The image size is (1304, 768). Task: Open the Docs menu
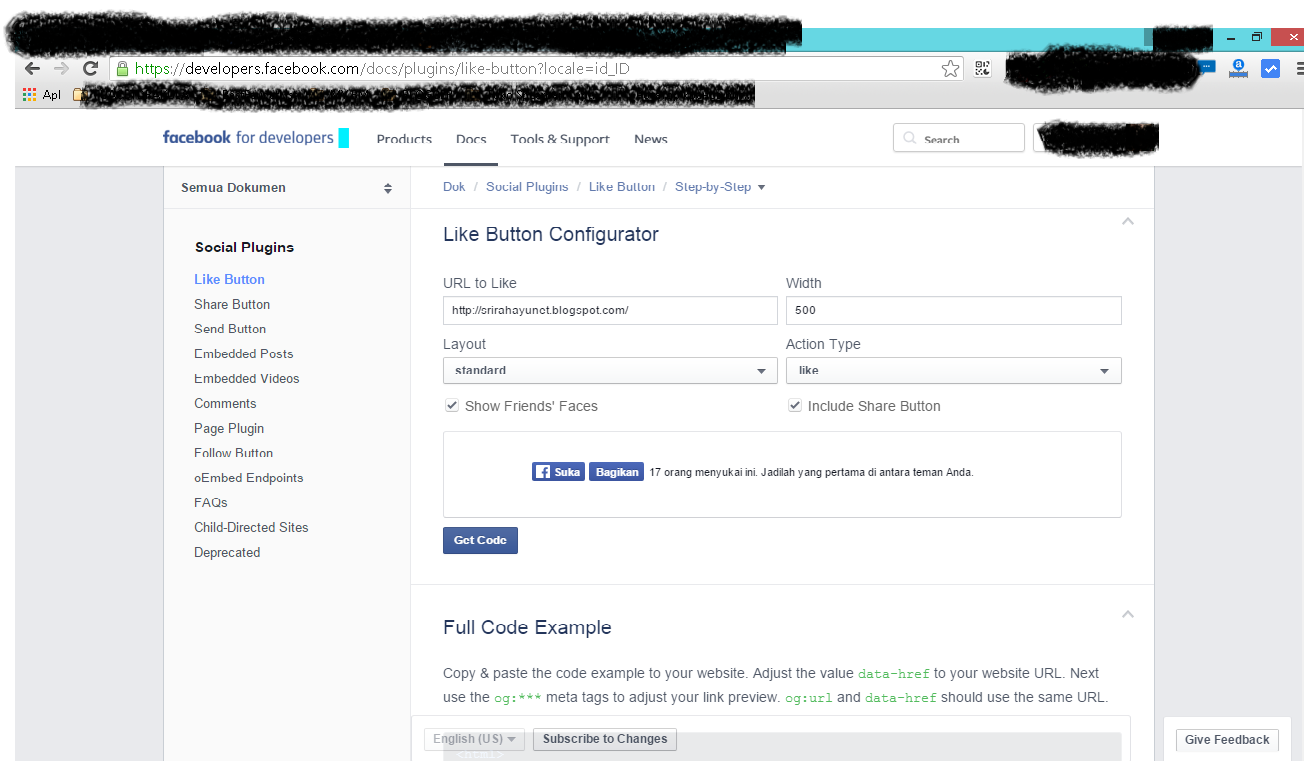click(471, 139)
